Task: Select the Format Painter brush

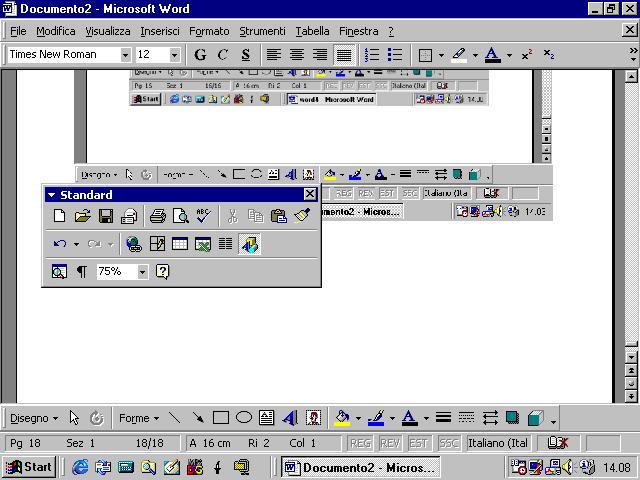Action: coord(302,216)
